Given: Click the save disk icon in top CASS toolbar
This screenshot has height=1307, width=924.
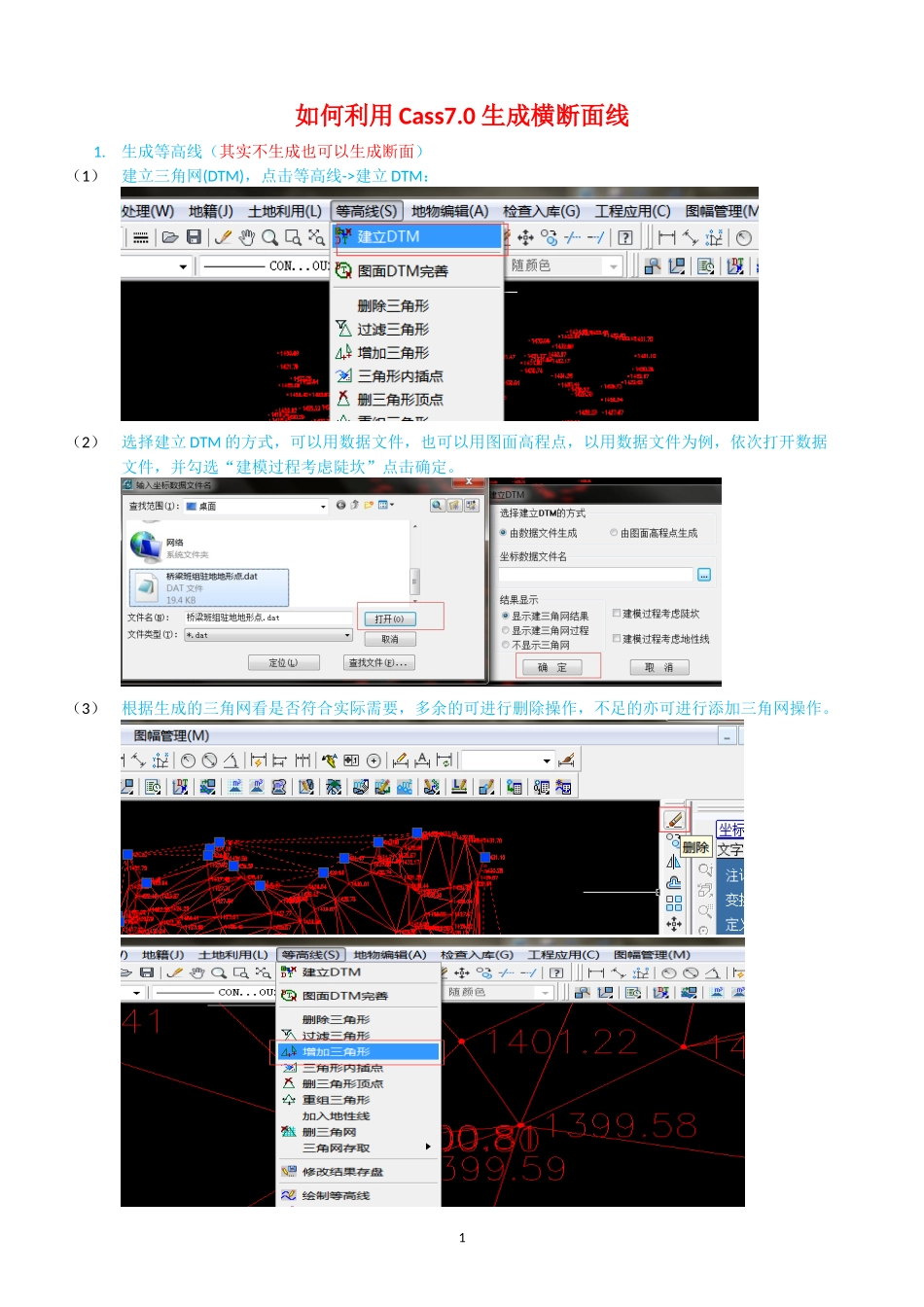Looking at the screenshot, I should [x=194, y=237].
